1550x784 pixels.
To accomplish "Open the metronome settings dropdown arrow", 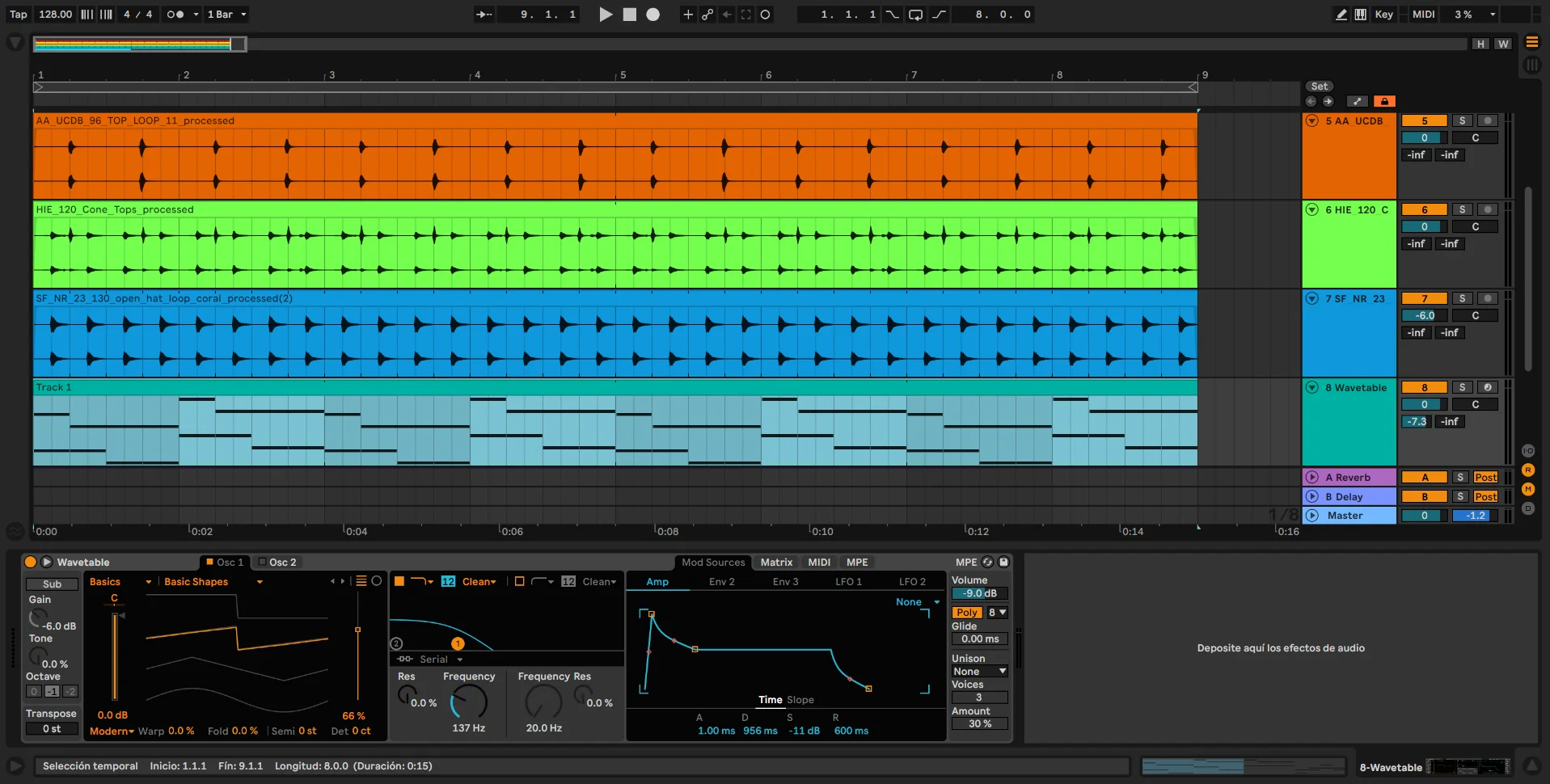I will (196, 15).
